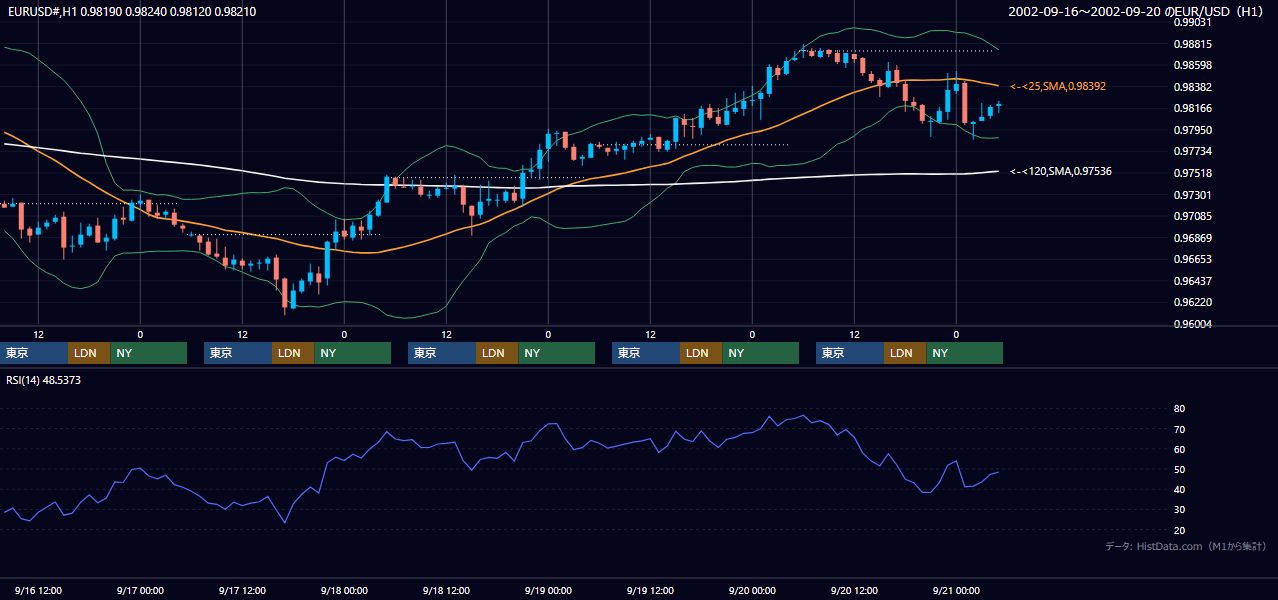1278x600 pixels.
Task: Click RSI scale level 20
Action: pyautogui.click(x=1180, y=530)
